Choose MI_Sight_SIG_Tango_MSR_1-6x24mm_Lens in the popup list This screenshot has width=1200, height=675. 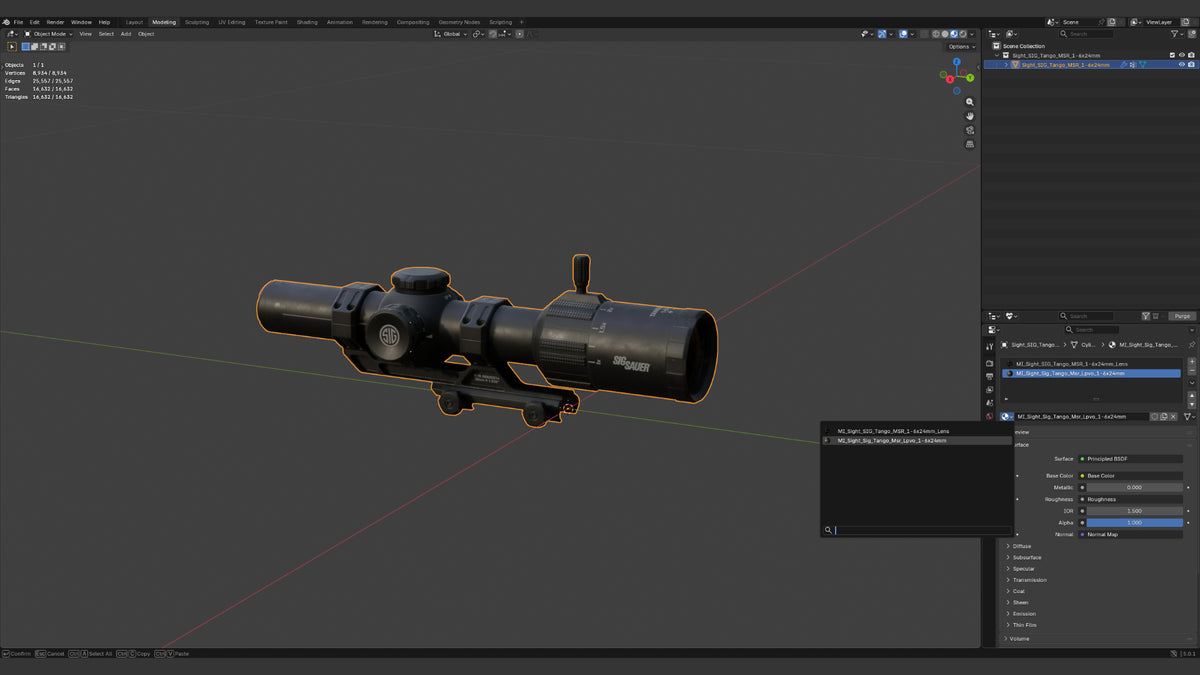click(916, 431)
